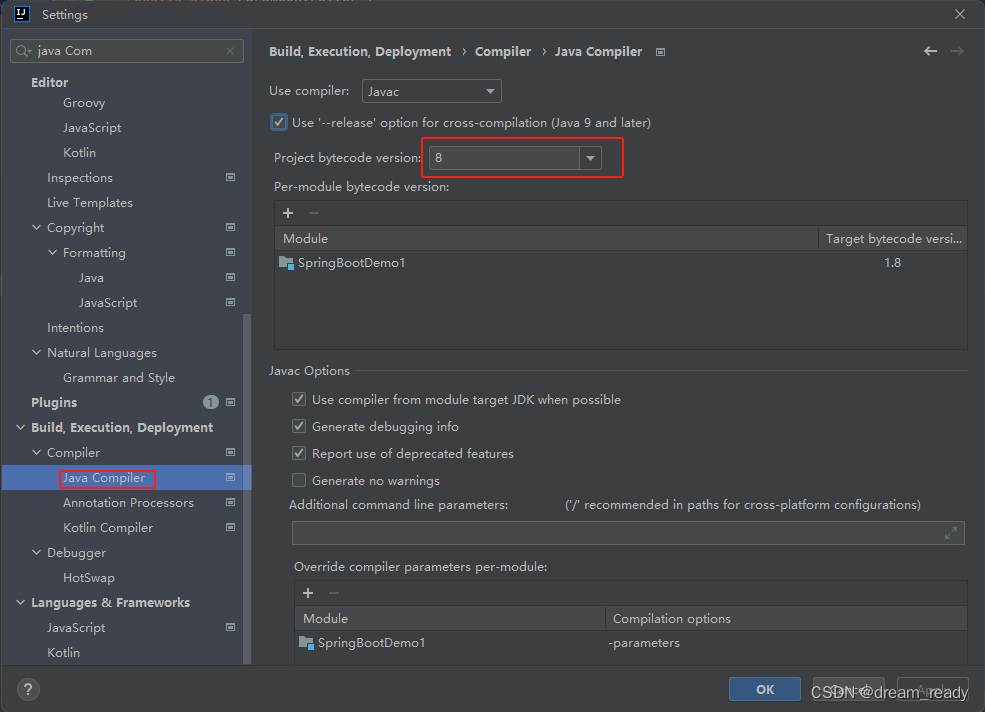Click the Plugins update count badge
This screenshot has height=712, width=985.
(210, 402)
